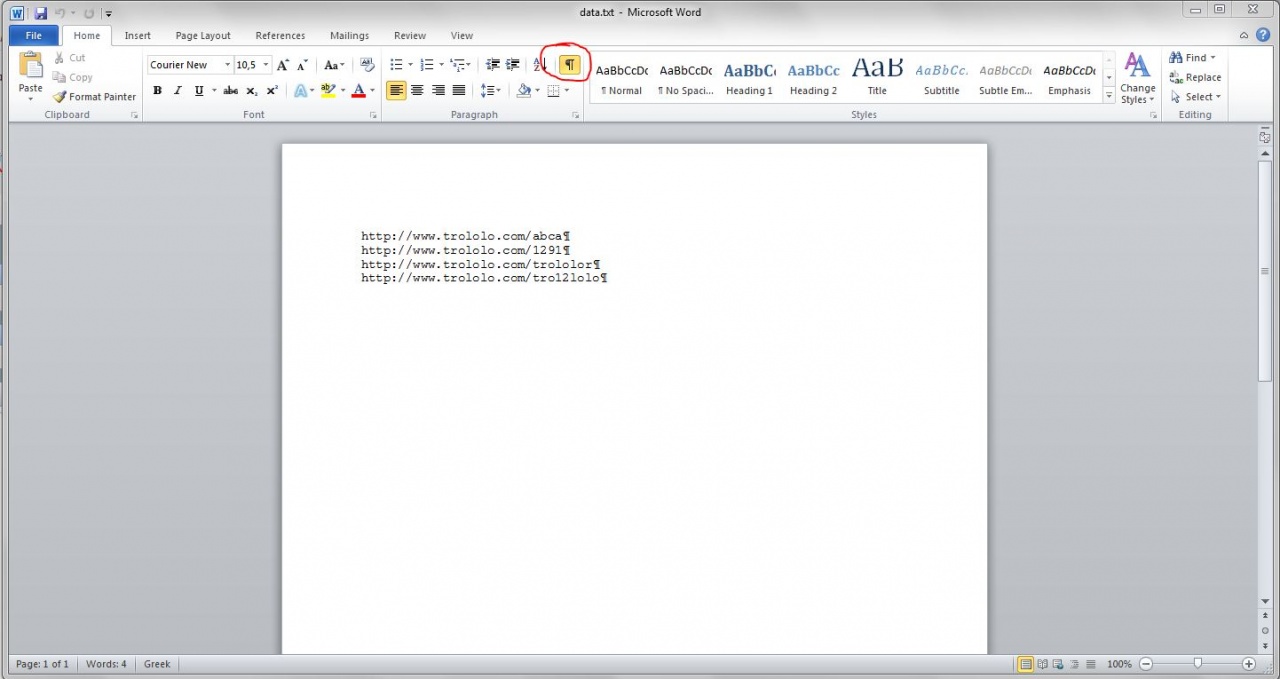Switch to the References tab
The image size is (1280, 679).
pyautogui.click(x=280, y=36)
